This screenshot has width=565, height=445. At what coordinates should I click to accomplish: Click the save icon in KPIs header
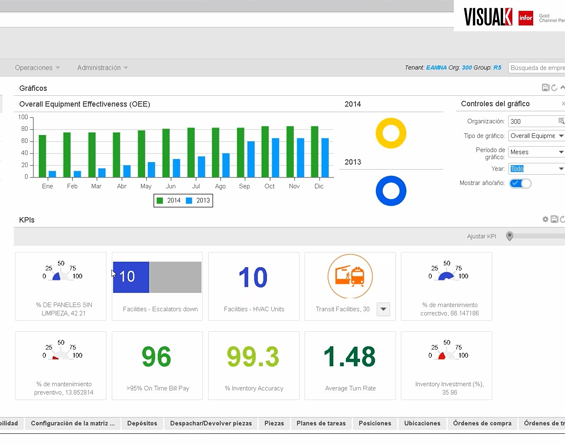pyautogui.click(x=554, y=219)
